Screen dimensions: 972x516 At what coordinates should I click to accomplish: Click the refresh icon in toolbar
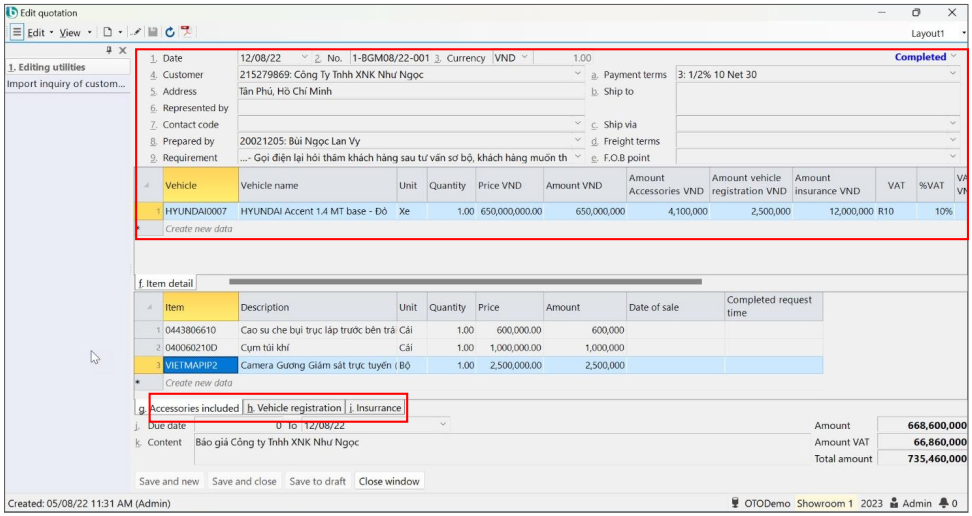[169, 32]
